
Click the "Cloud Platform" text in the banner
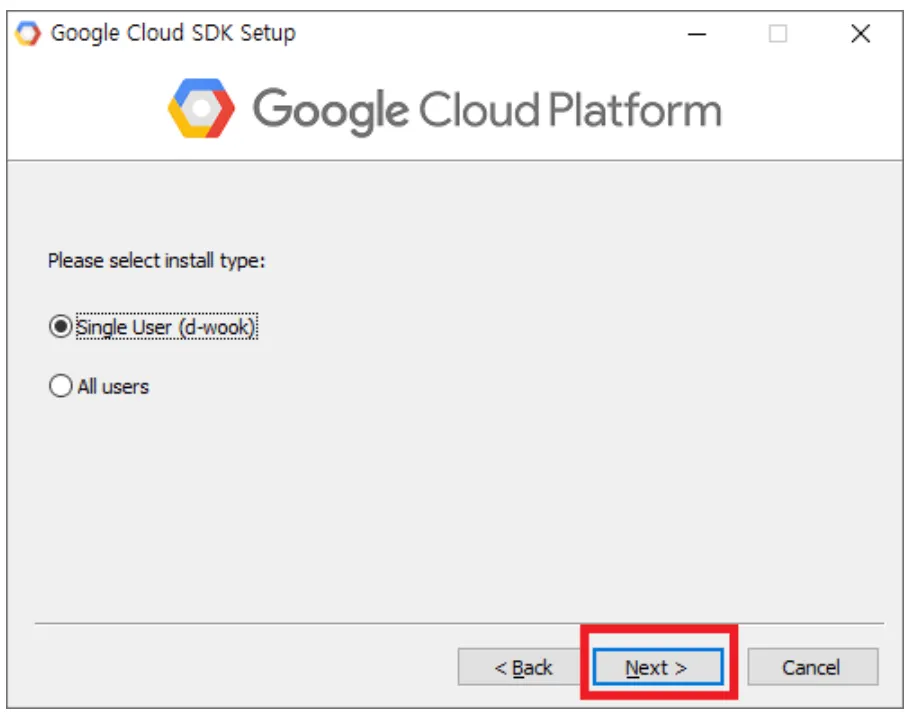click(x=570, y=110)
